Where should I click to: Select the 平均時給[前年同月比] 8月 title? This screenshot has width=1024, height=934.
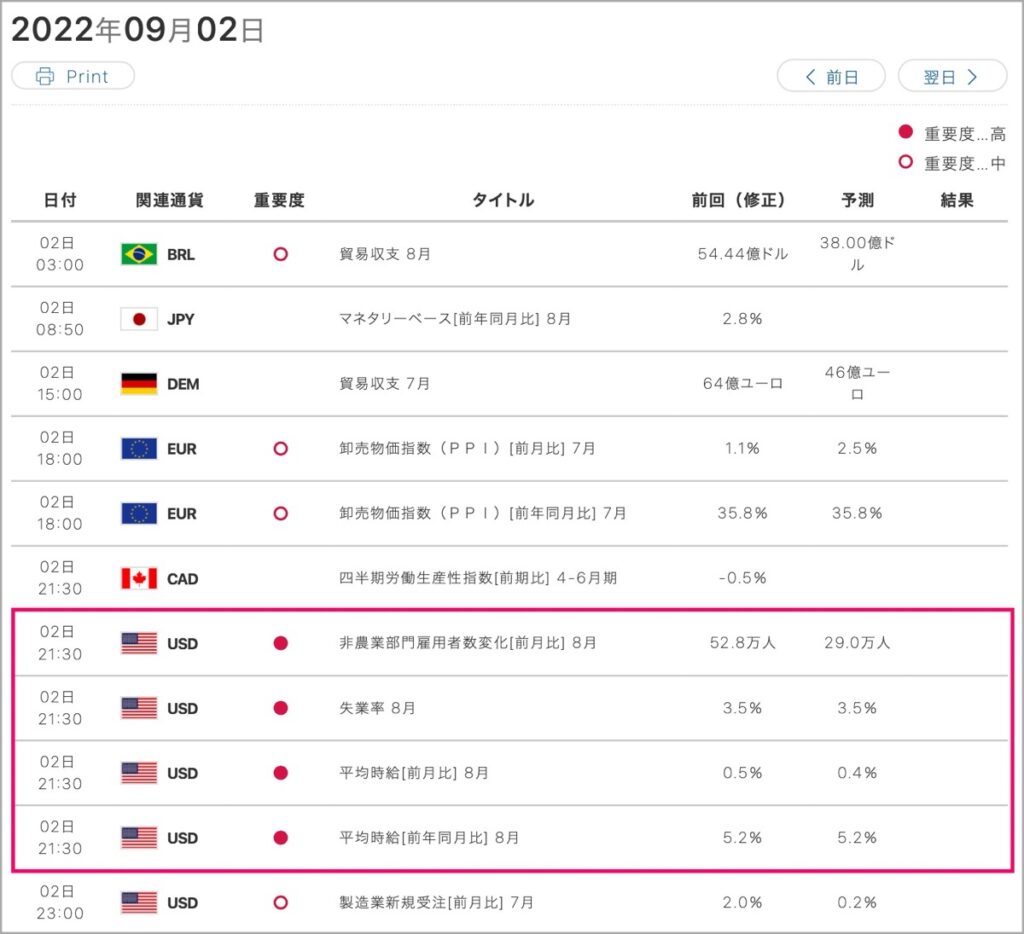(429, 837)
